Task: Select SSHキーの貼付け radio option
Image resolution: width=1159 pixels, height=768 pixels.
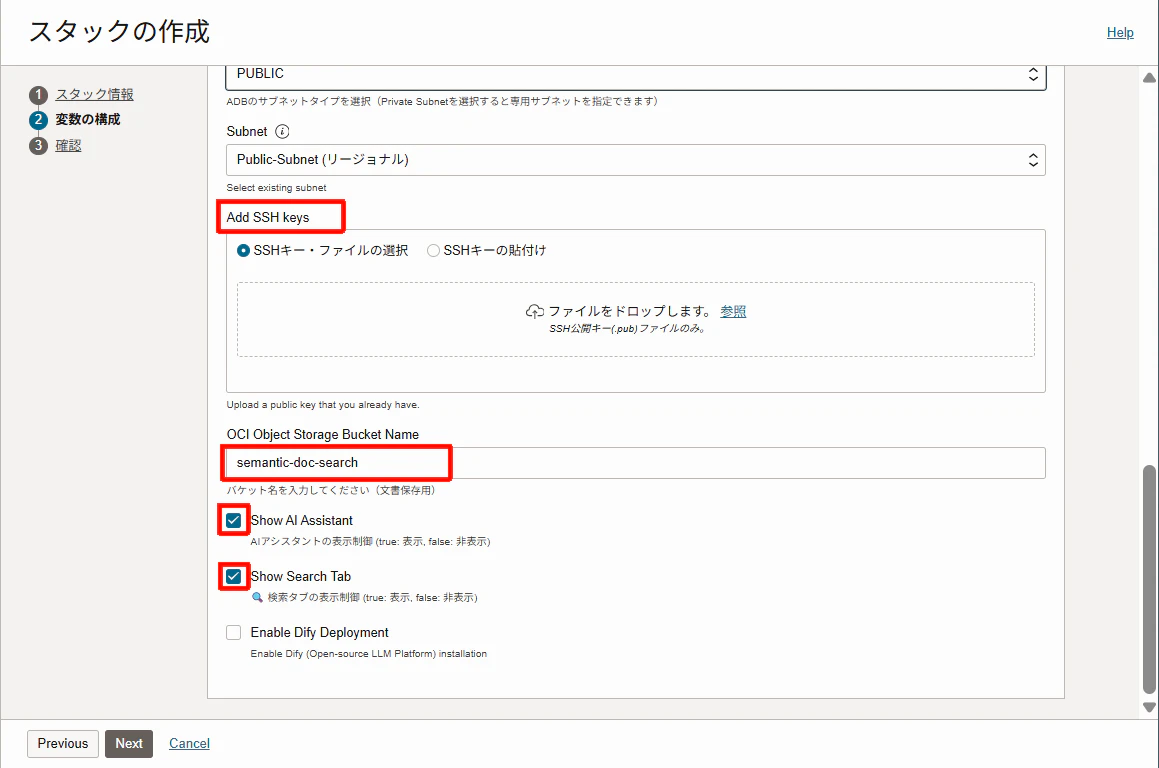Action: coord(433,251)
